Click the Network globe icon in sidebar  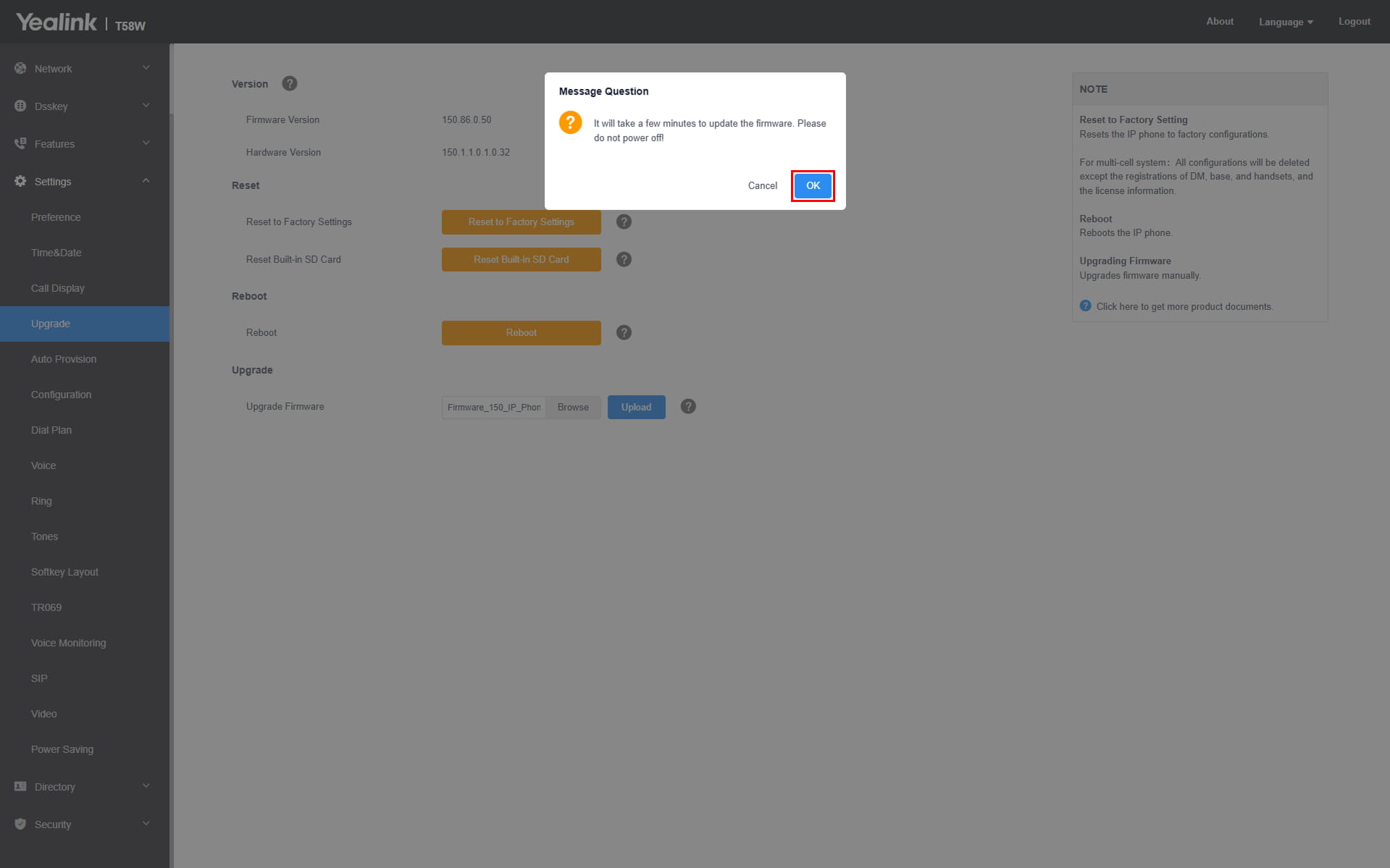pyautogui.click(x=20, y=68)
